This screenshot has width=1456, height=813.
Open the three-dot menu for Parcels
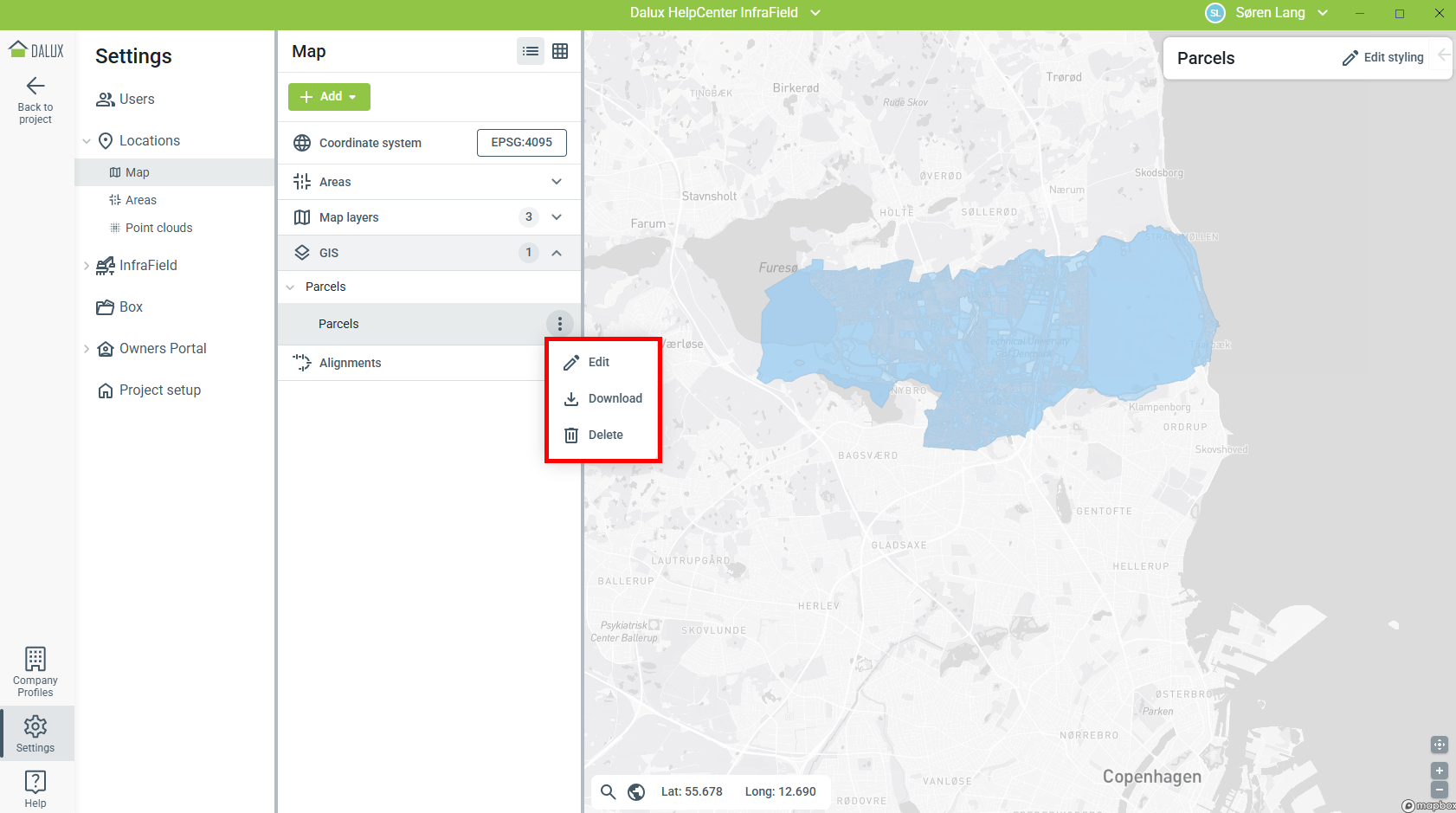click(x=560, y=324)
